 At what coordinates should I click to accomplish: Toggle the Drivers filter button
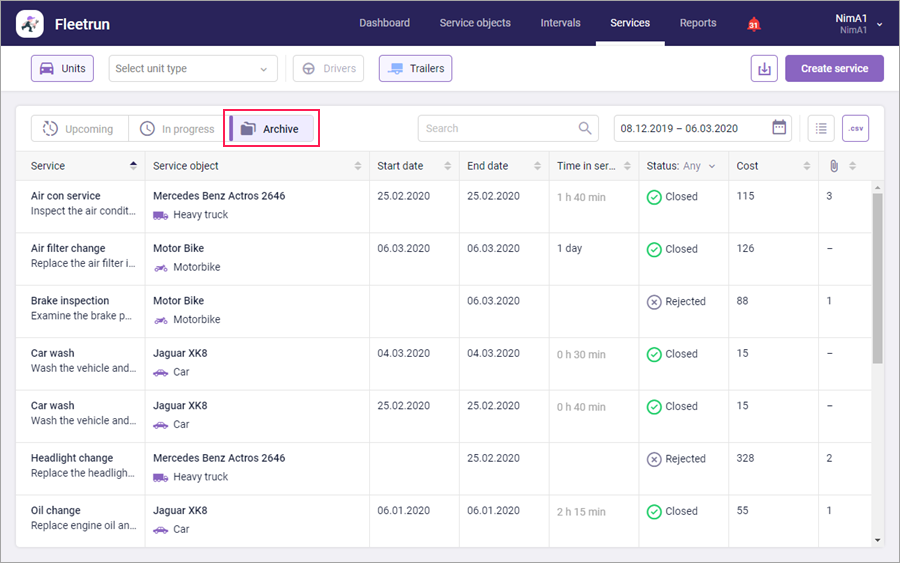(328, 69)
